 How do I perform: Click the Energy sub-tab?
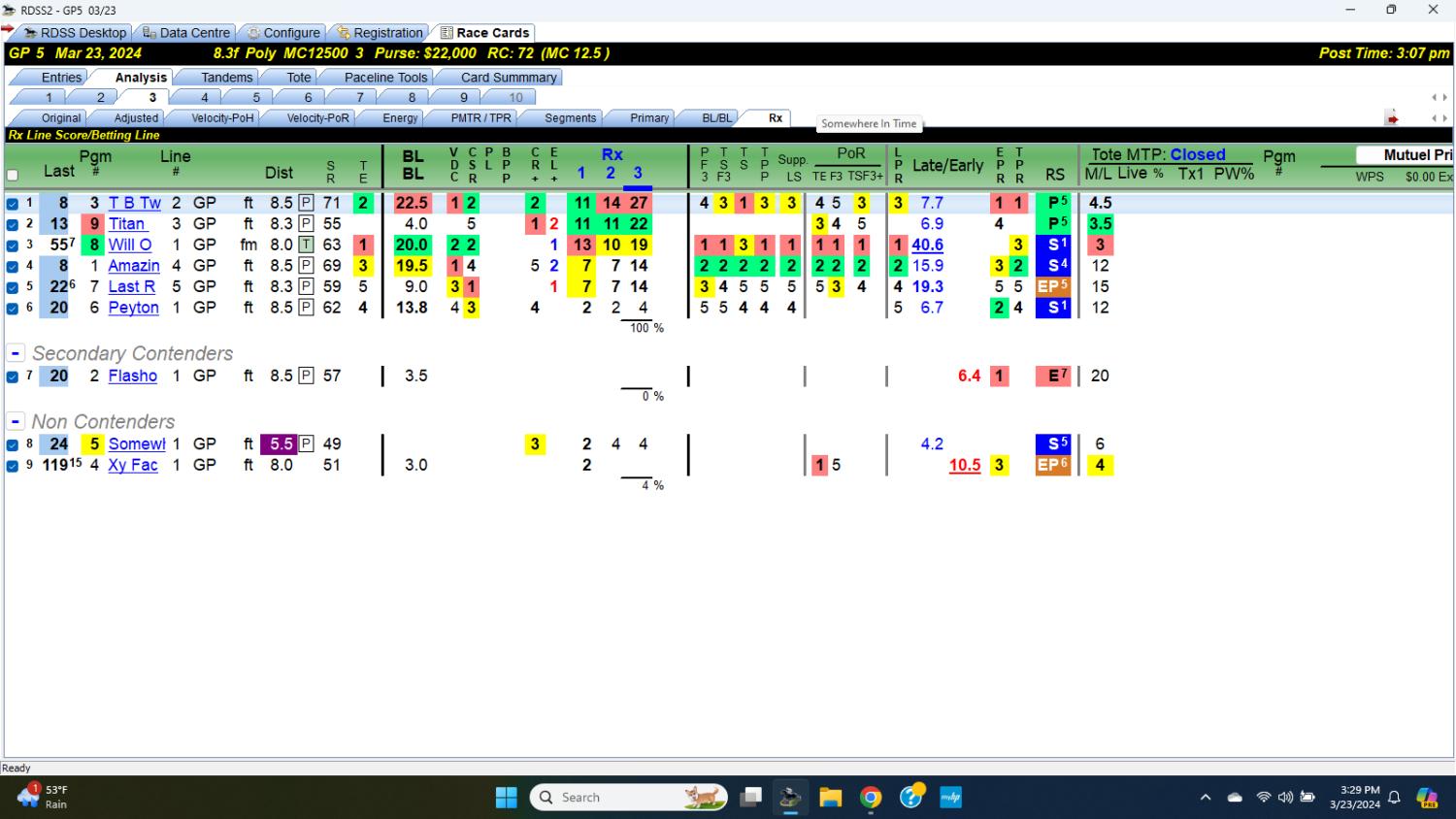400,118
